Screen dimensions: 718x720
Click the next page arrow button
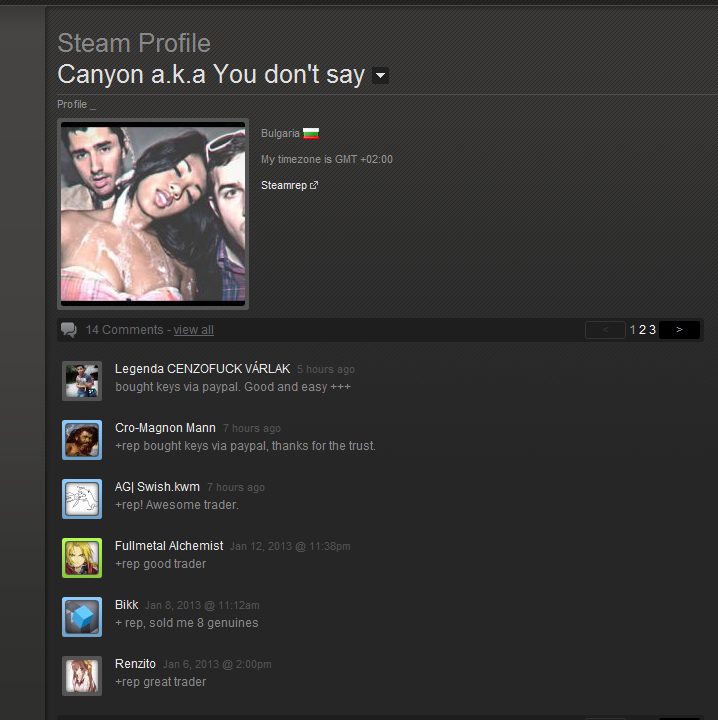pos(679,330)
